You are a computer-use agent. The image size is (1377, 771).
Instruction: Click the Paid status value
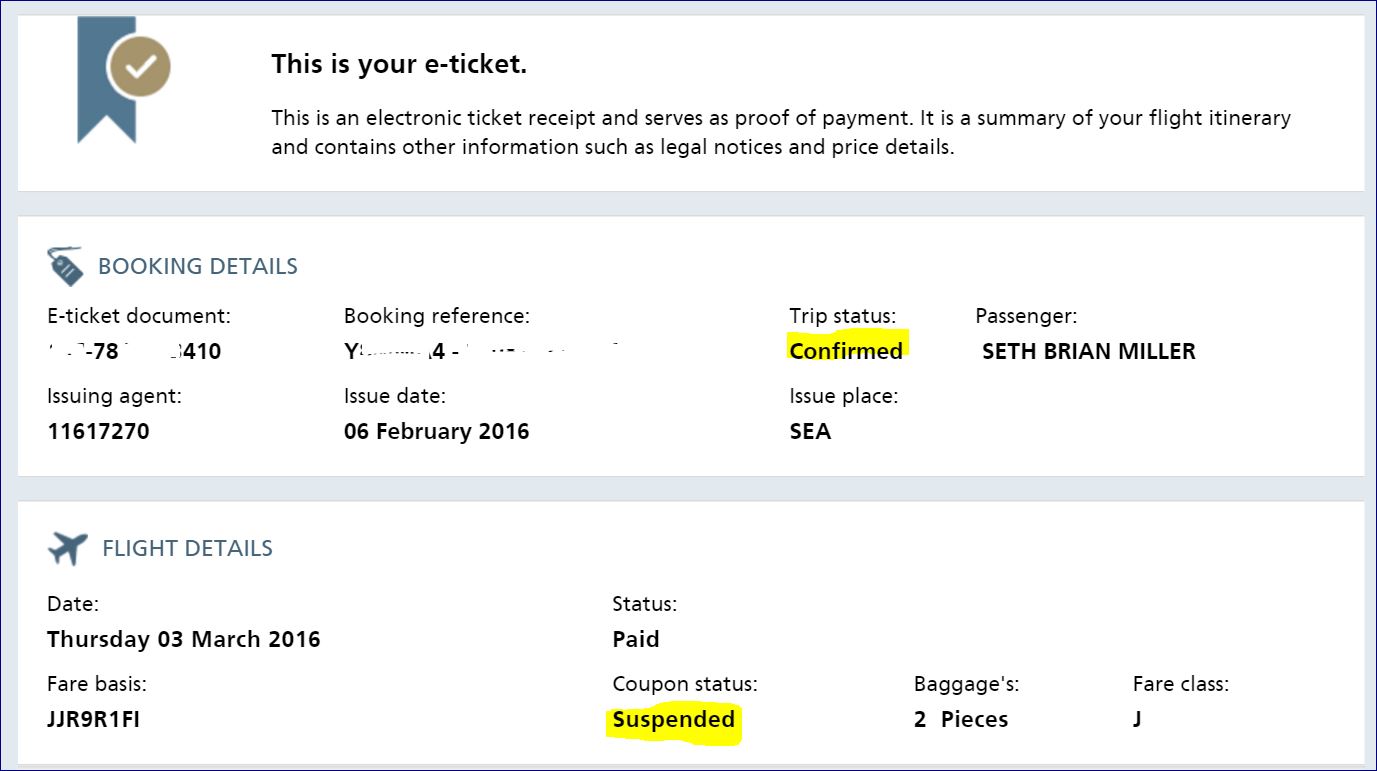pyautogui.click(x=636, y=639)
